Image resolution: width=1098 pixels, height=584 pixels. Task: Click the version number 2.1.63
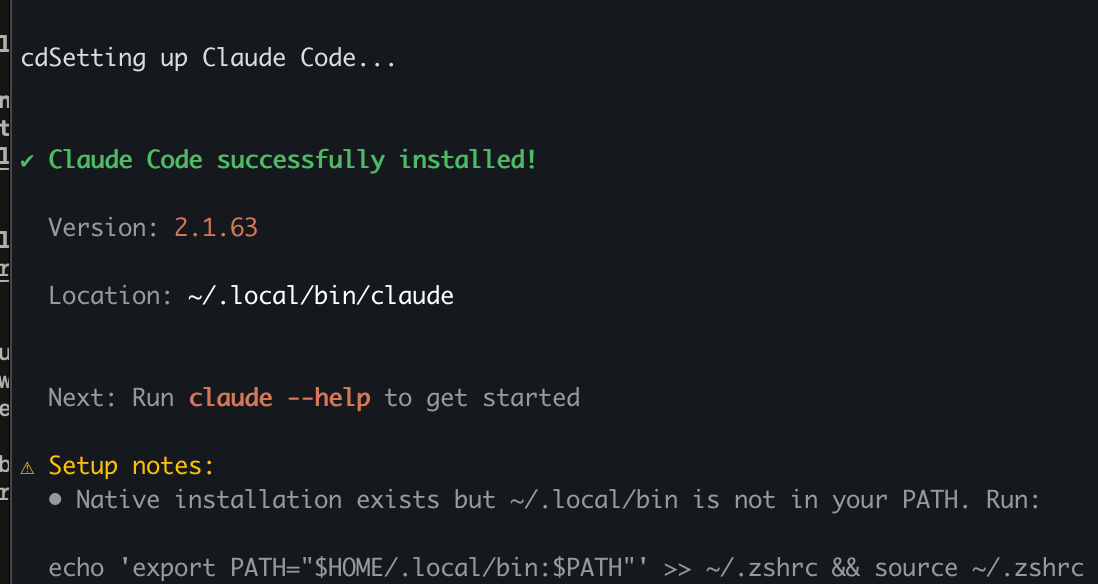click(216, 228)
